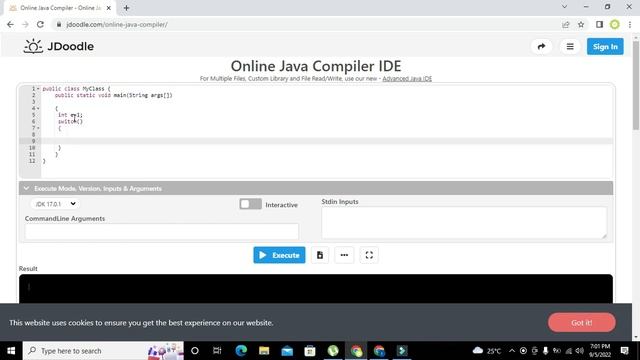Open Chrome side panel icon
Screen dimensions: 640x360
[x=599, y=24]
